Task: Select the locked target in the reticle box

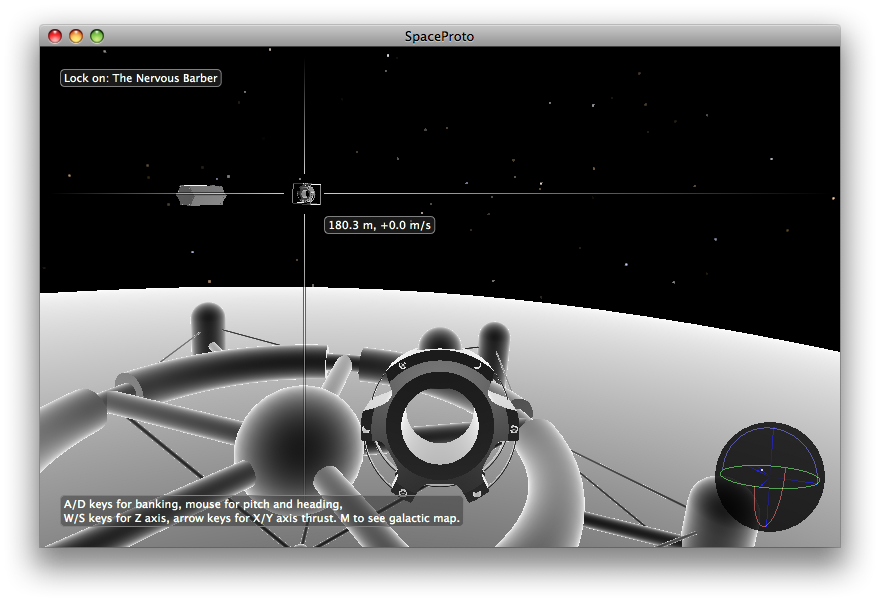Action: (x=306, y=194)
